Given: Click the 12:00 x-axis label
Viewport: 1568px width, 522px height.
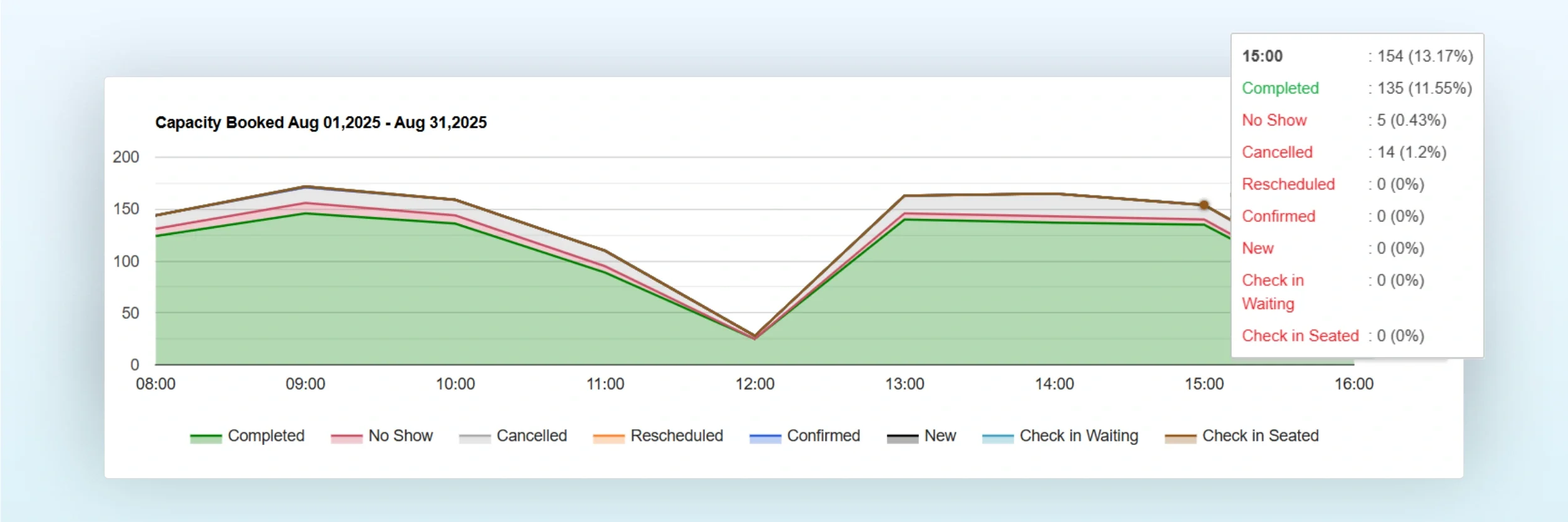Looking at the screenshot, I should [755, 384].
